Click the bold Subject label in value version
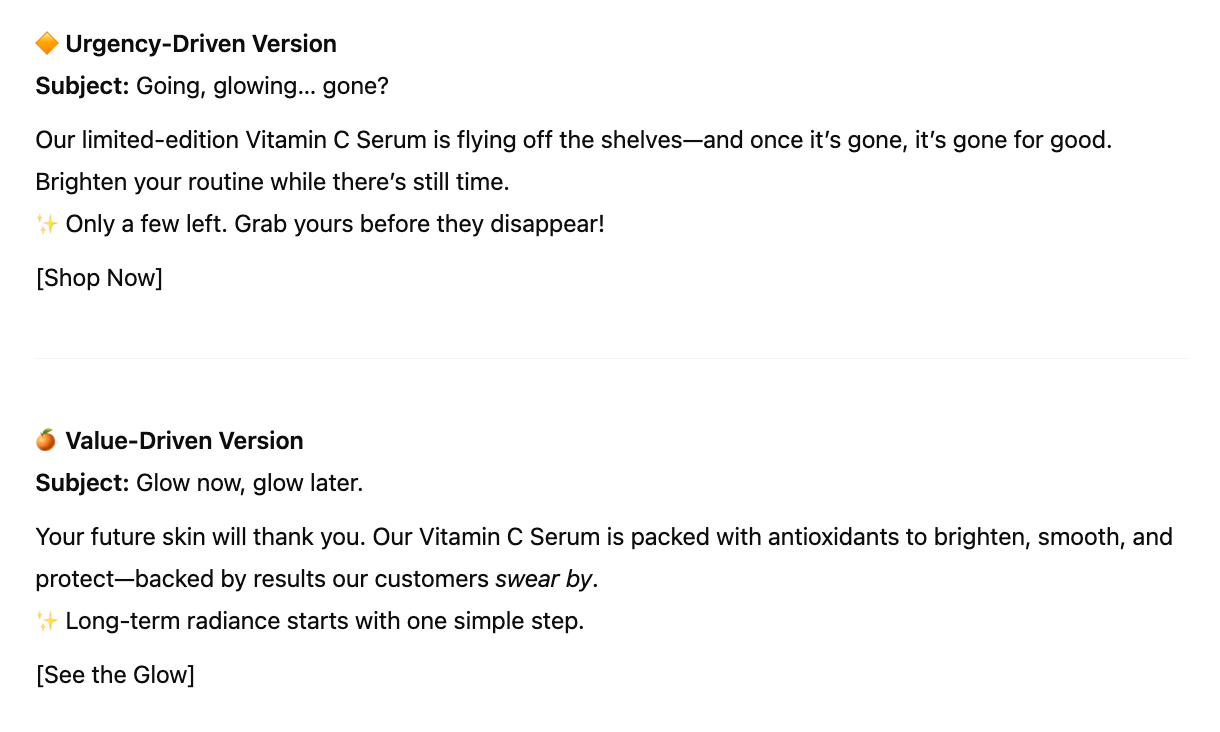This screenshot has height=732, width=1220. tap(83, 484)
